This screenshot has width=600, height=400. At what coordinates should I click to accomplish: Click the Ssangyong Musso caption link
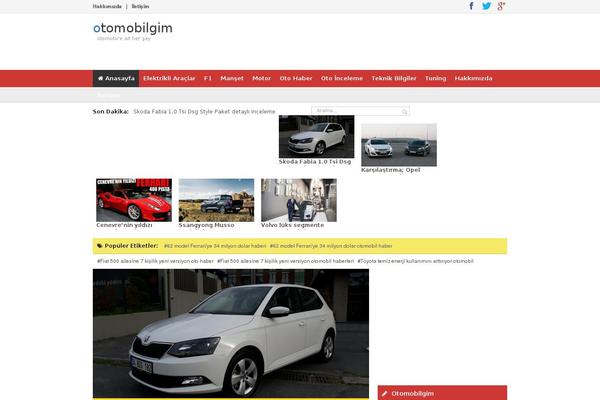(x=206, y=225)
